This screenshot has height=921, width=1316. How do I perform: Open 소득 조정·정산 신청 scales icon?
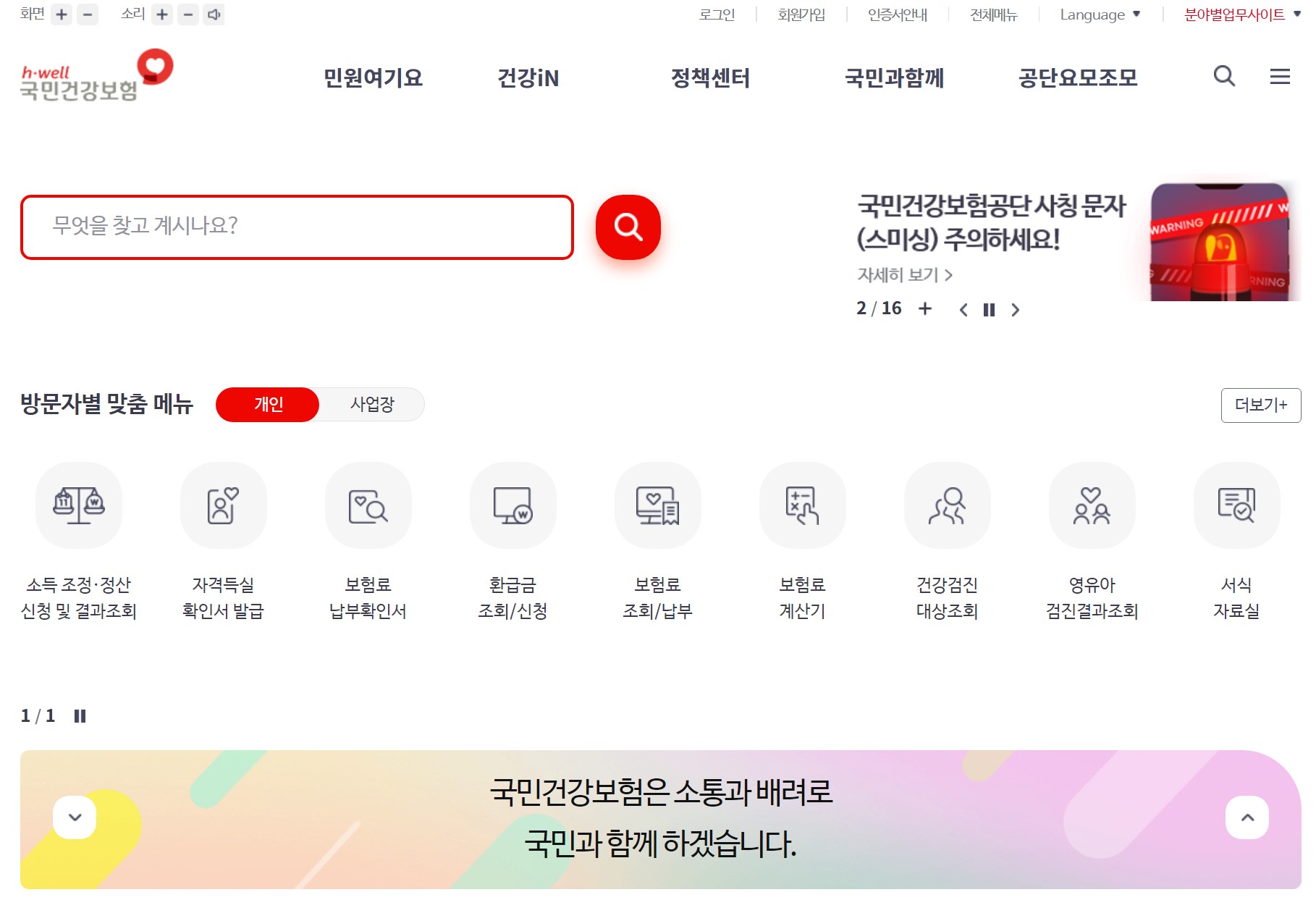point(79,505)
